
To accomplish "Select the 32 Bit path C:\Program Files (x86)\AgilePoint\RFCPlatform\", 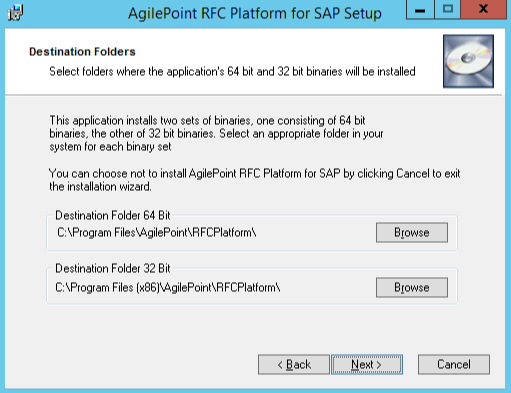I will coord(168,287).
